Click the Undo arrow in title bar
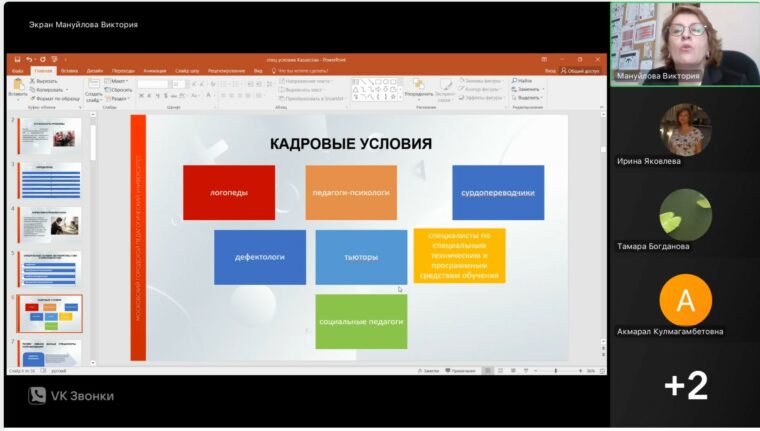760x431 pixels. tap(29, 60)
